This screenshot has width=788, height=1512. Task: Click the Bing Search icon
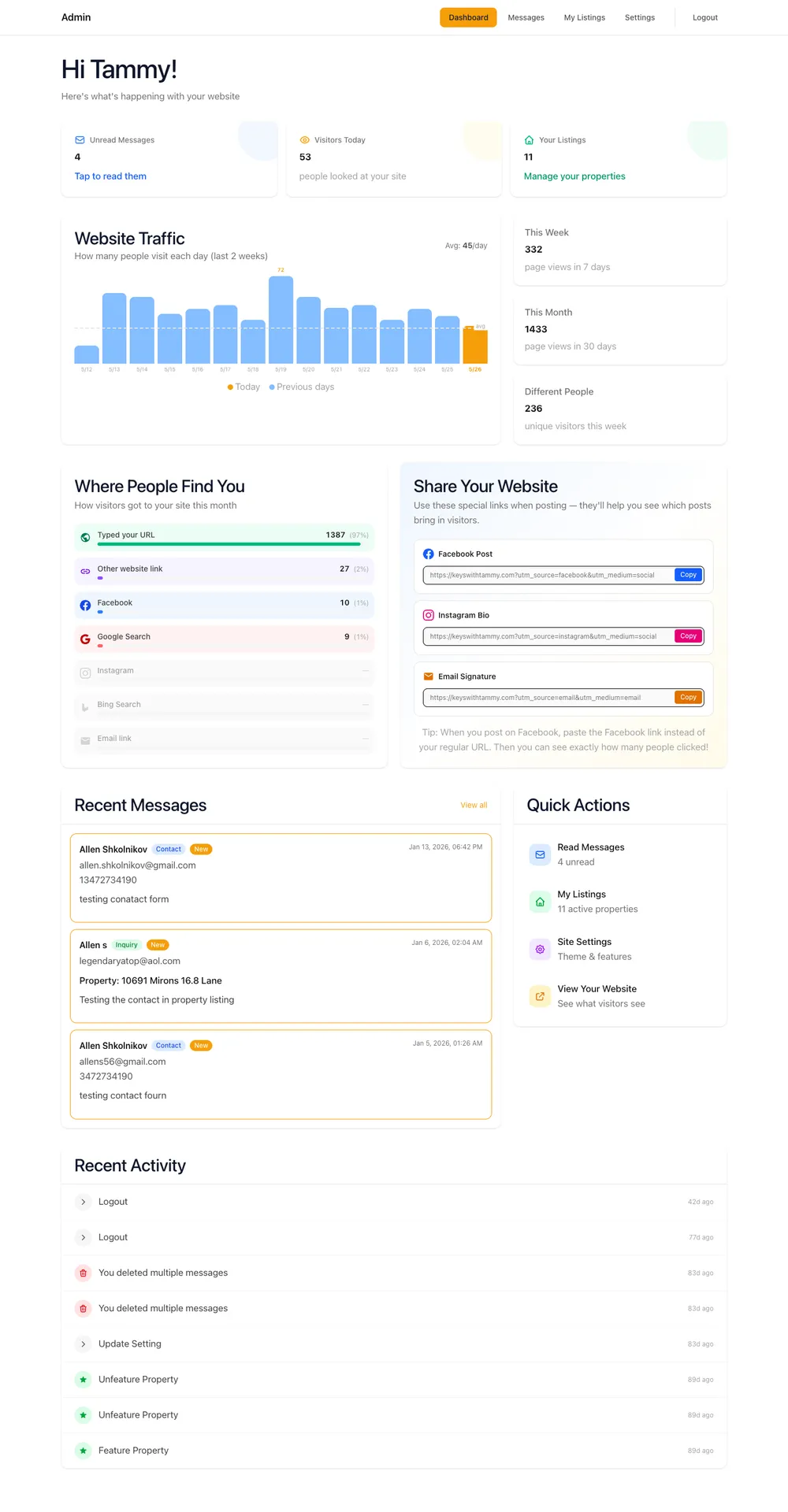pos(85,707)
